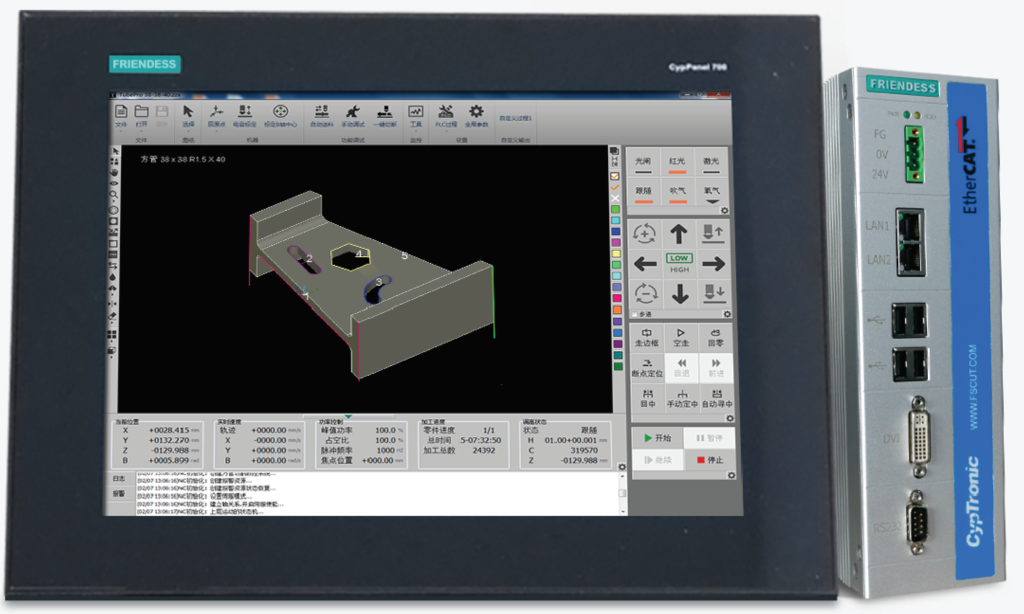Viewport: 1024px width, 614px height.
Task: Switch to the 日志 log tab
Action: click(x=119, y=479)
